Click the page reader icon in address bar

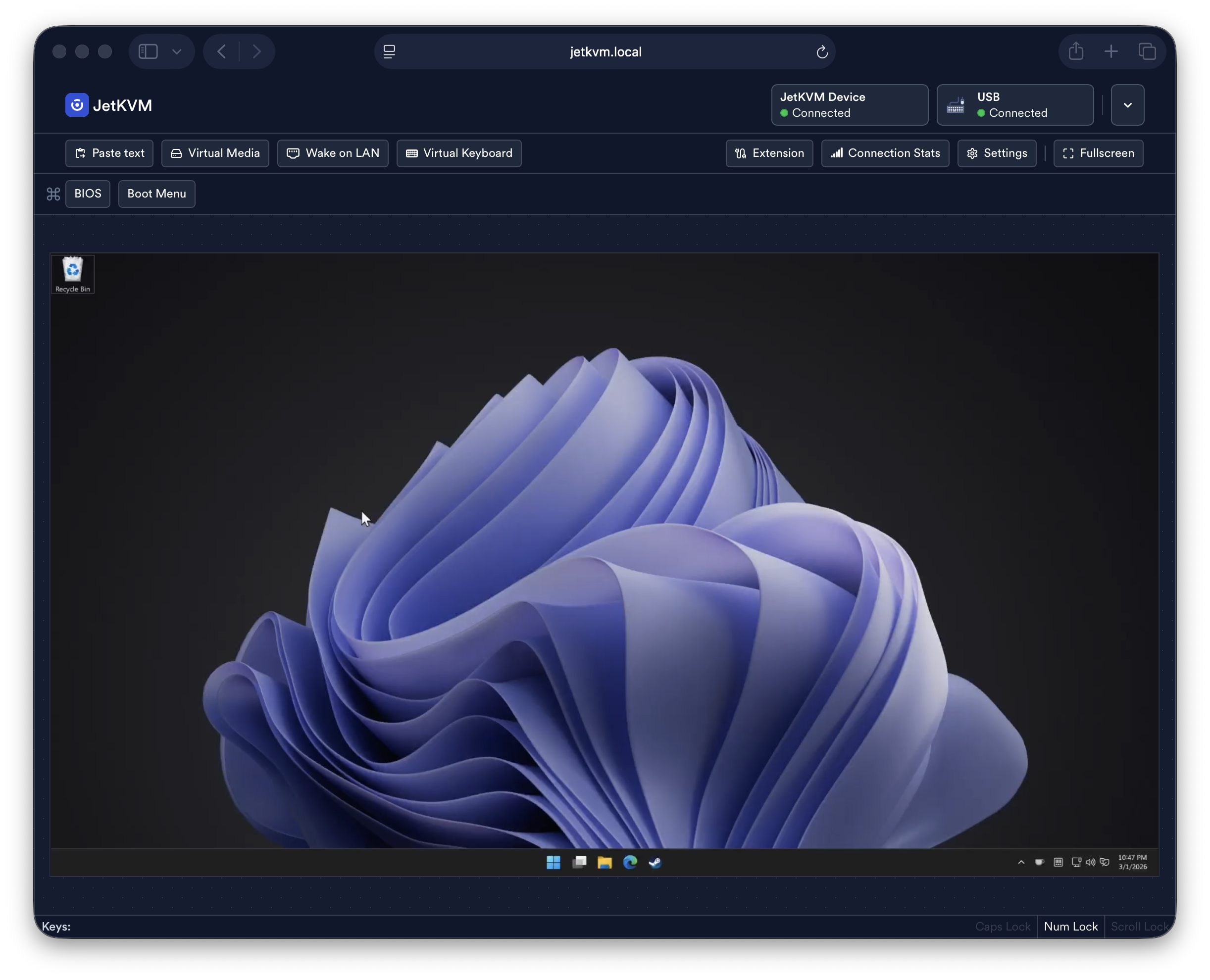pyautogui.click(x=390, y=52)
